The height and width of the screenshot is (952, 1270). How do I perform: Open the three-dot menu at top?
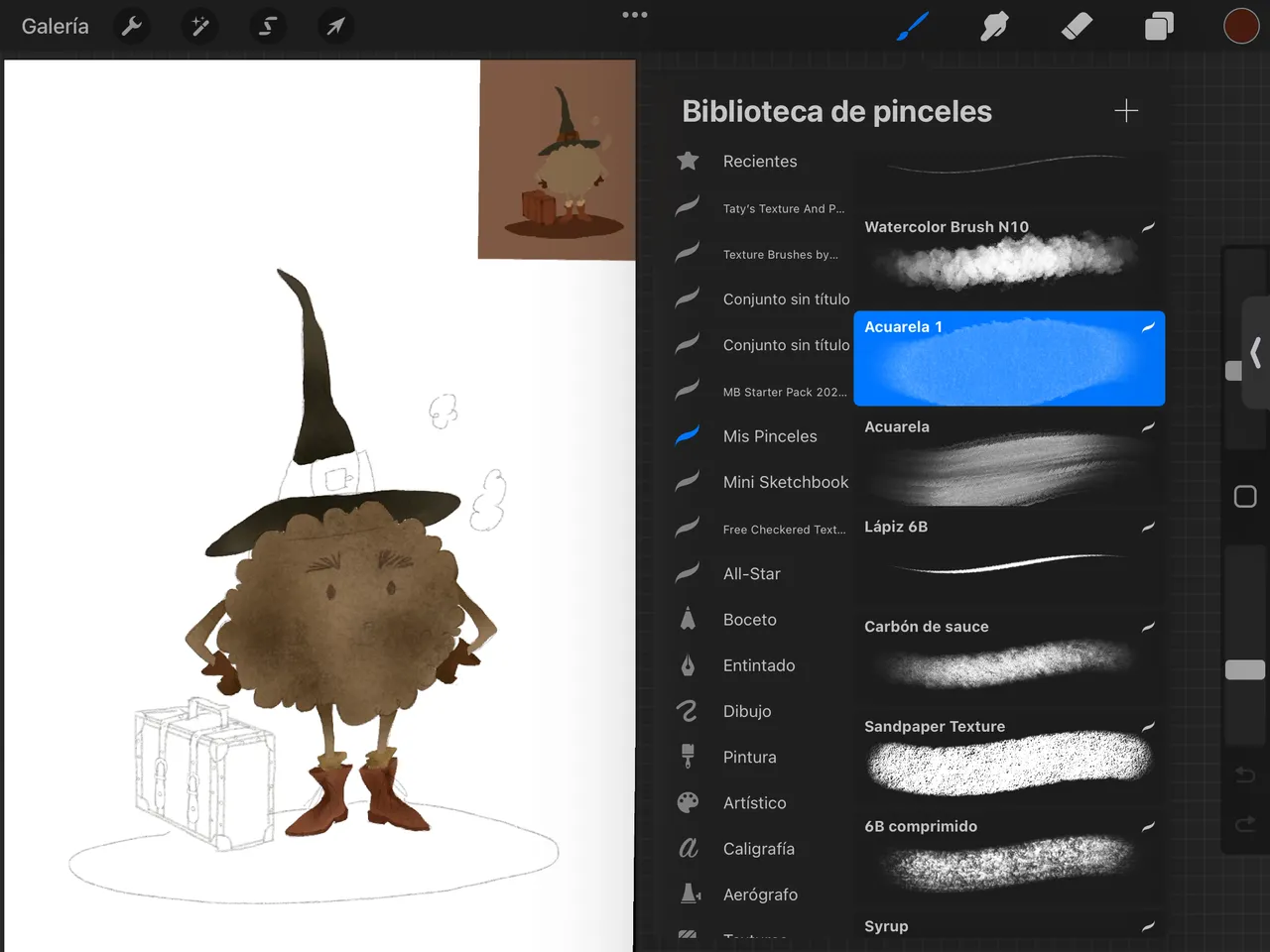pyautogui.click(x=635, y=15)
